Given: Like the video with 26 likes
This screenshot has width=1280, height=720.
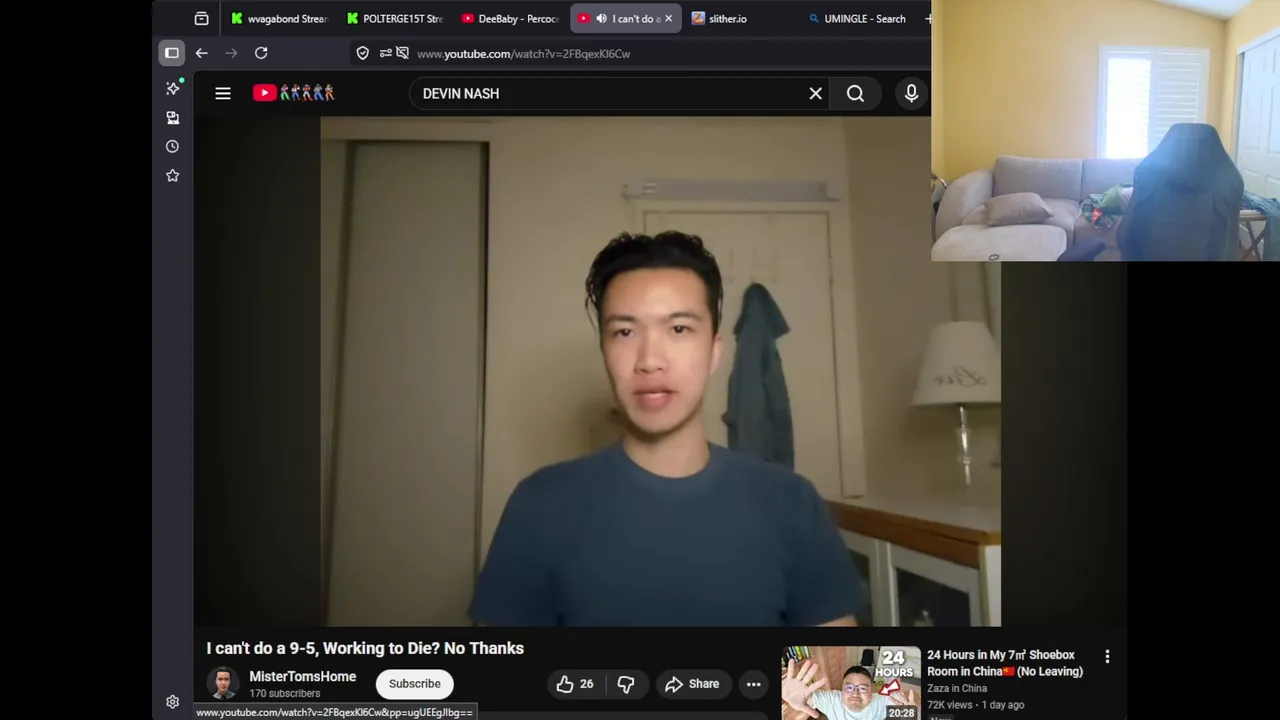Looking at the screenshot, I should pyautogui.click(x=575, y=684).
